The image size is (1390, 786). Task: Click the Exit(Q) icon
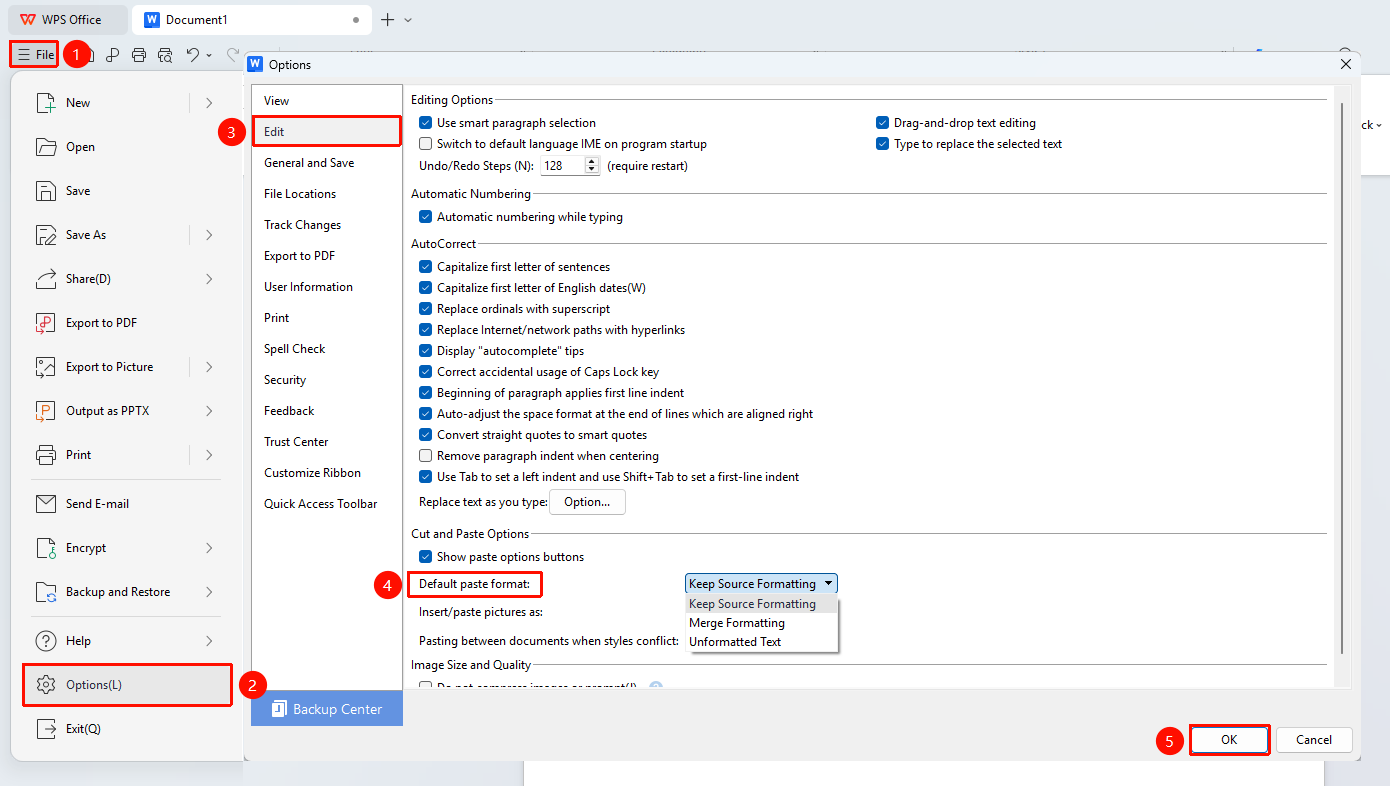[46, 729]
